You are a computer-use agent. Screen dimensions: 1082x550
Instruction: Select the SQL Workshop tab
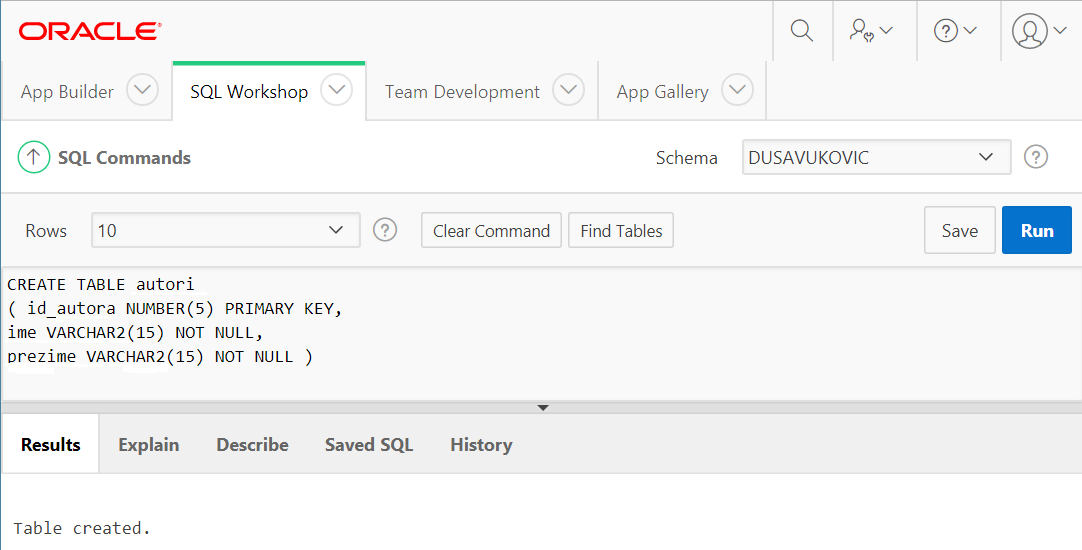click(x=249, y=92)
